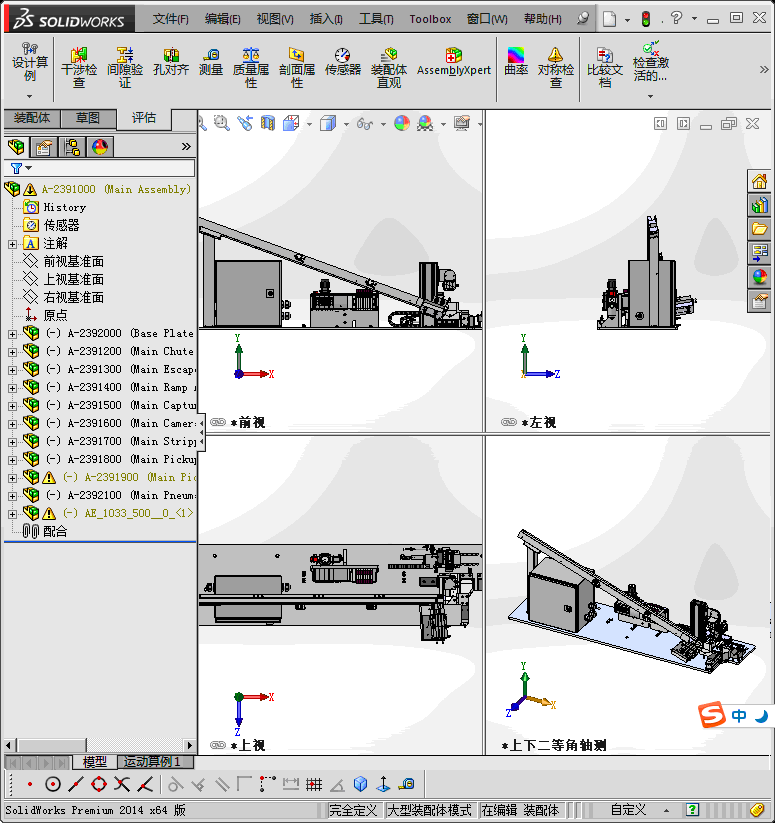Viewport: 775px width, 823px height.
Task: Open the Design Library task pane icon
Action: [x=759, y=205]
